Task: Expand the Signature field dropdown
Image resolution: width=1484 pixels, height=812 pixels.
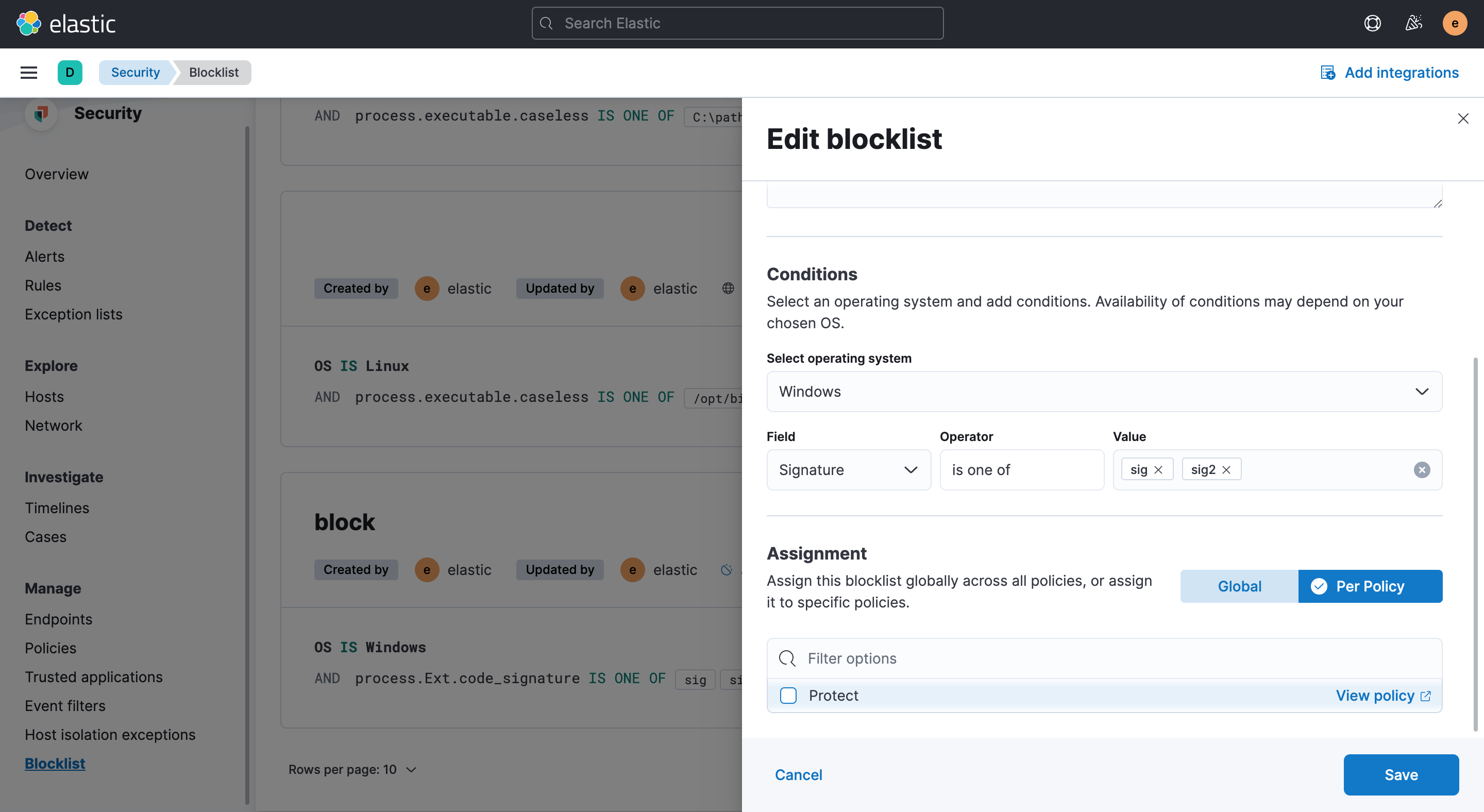Action: pyautogui.click(x=848, y=470)
